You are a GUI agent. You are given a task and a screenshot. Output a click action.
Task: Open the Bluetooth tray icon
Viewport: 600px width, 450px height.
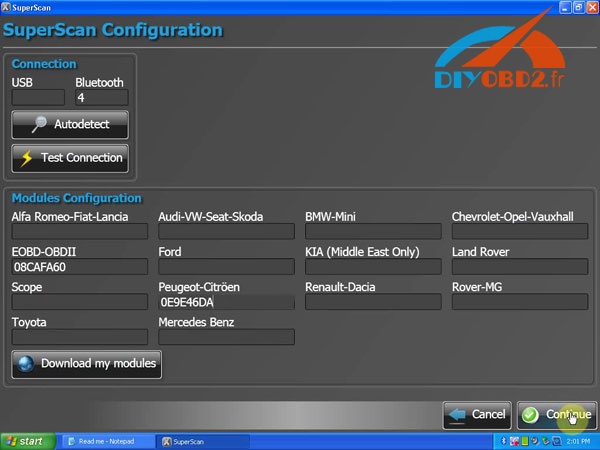click(x=504, y=442)
